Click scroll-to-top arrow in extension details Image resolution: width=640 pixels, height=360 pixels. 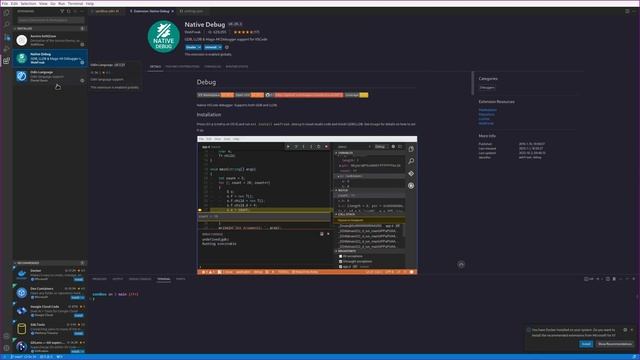pos(461,264)
